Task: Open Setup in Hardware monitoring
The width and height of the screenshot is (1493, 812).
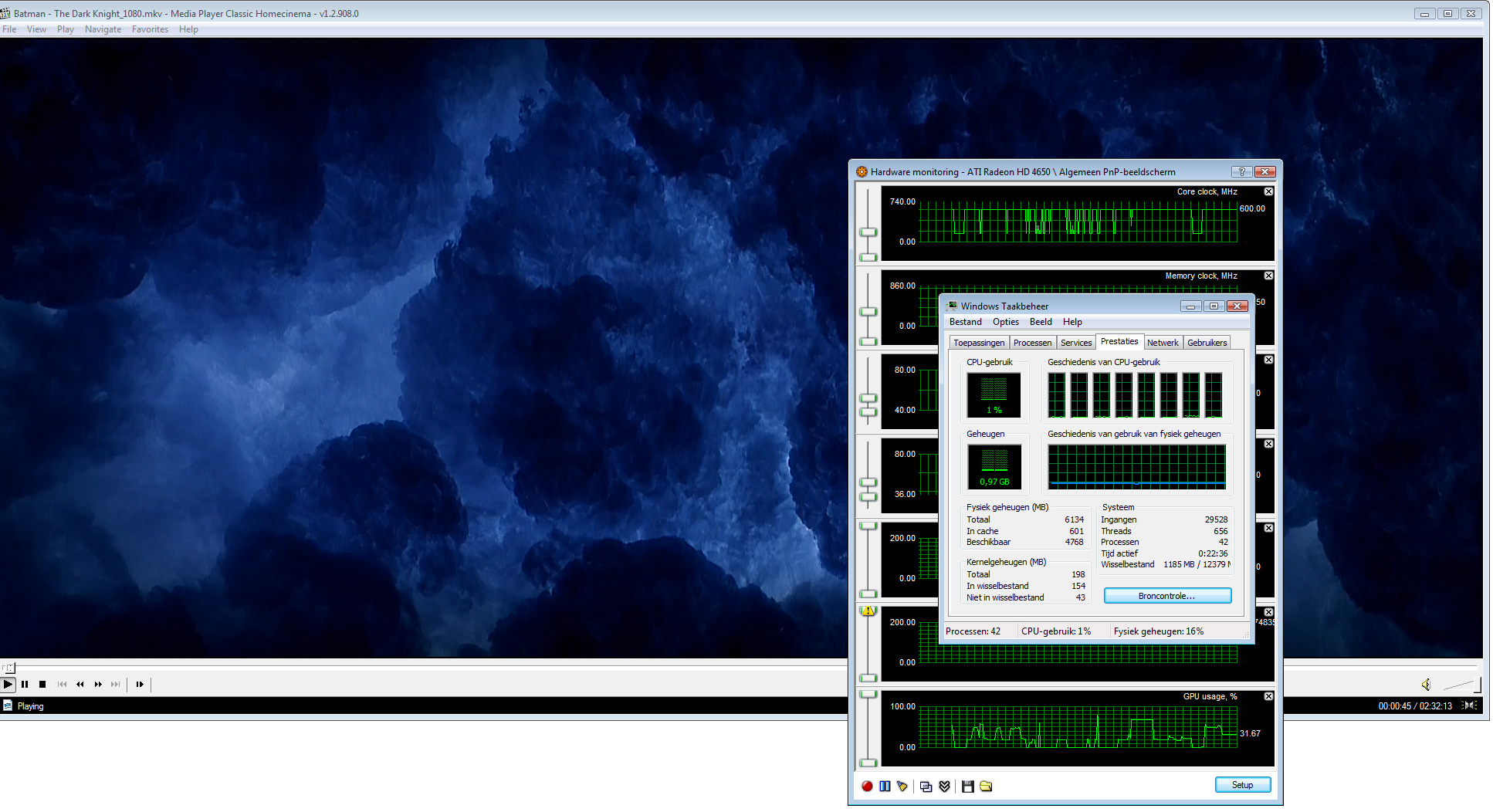Action: [x=1242, y=785]
